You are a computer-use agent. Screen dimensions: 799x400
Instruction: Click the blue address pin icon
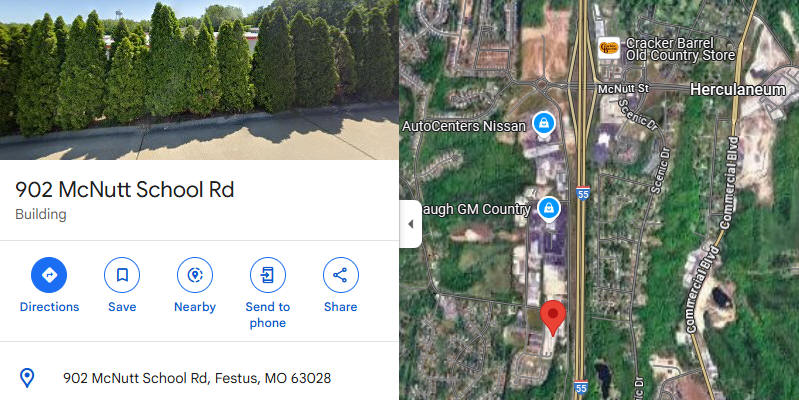pos(26,378)
